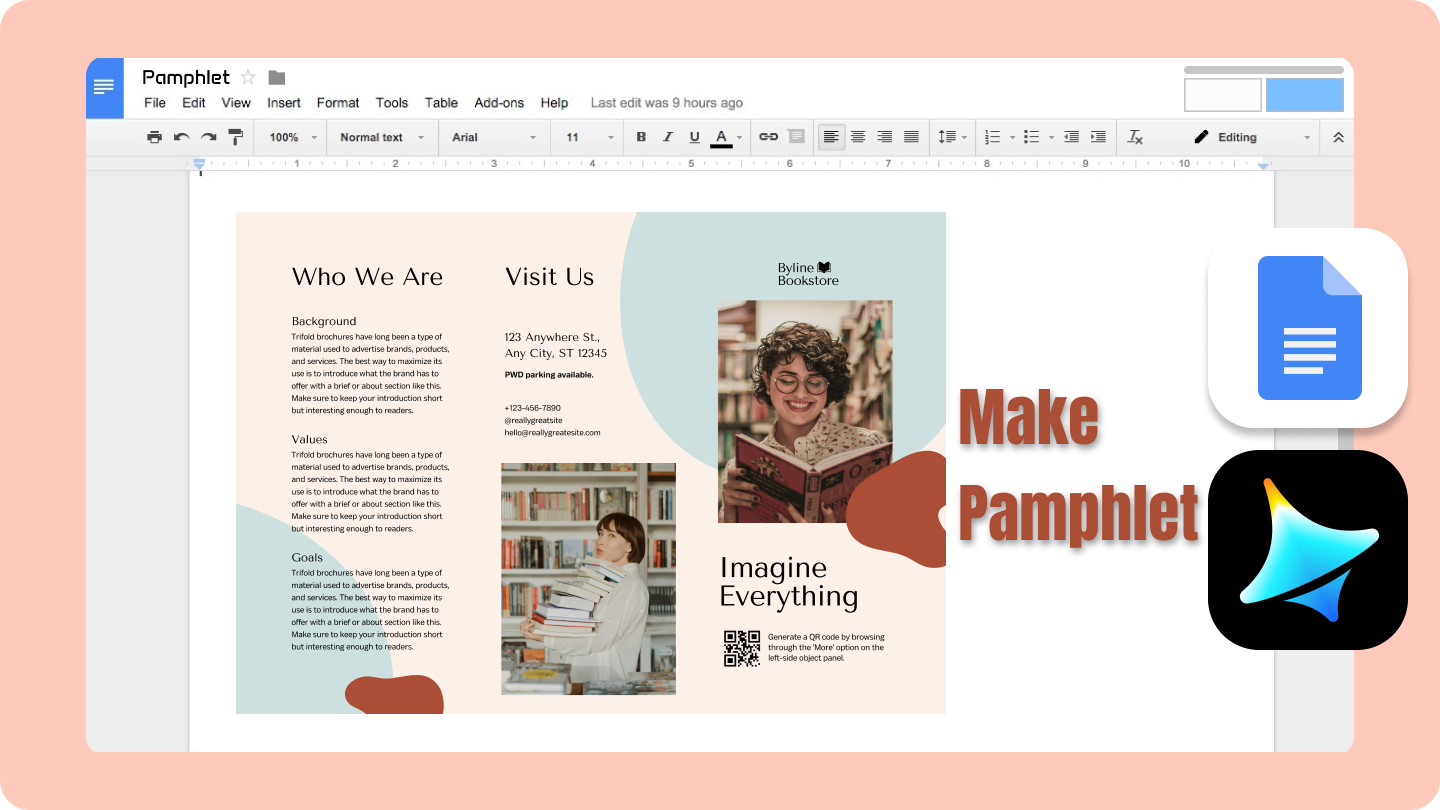Image resolution: width=1440 pixels, height=810 pixels.
Task: Enable justified text alignment
Action: click(911, 137)
